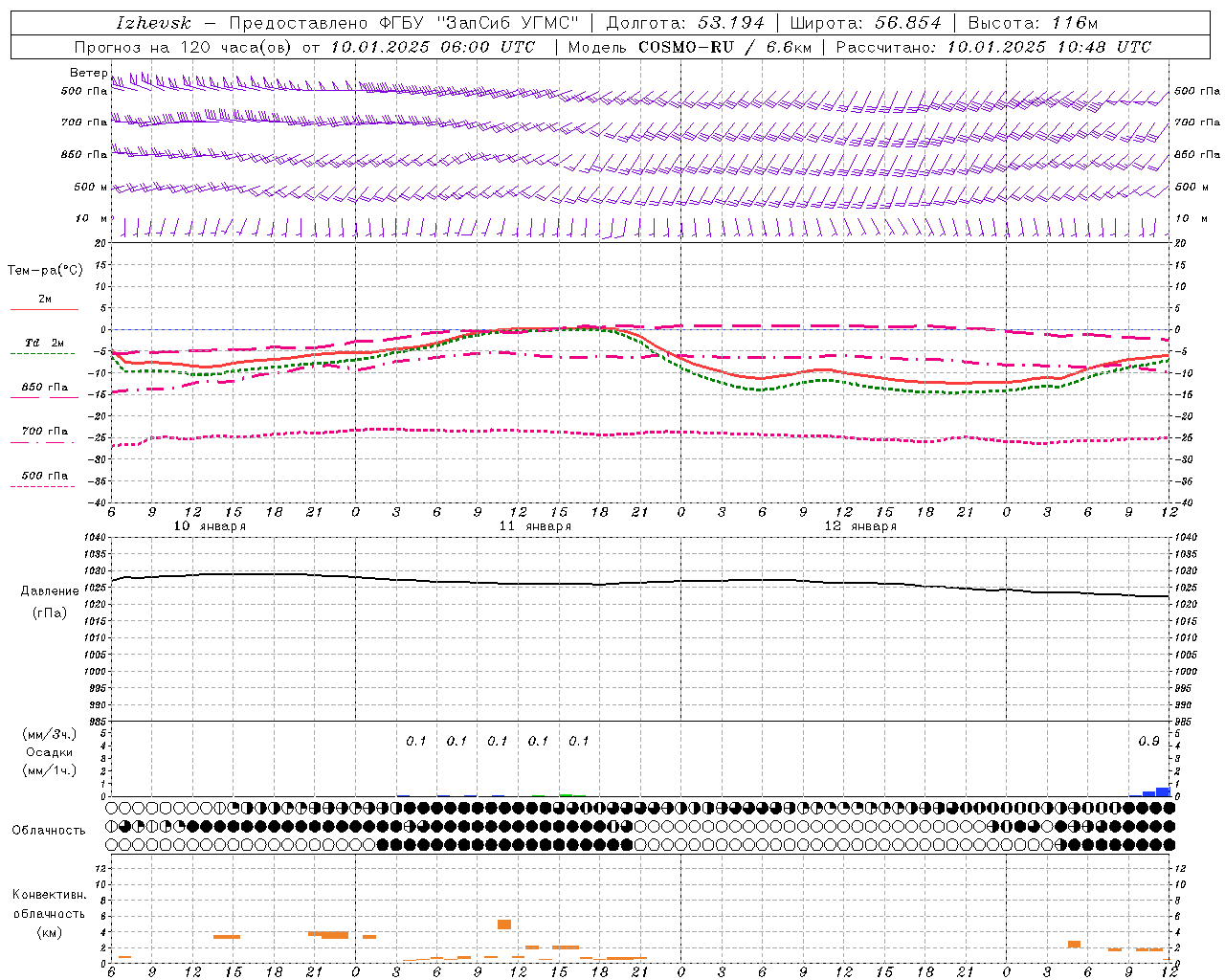Click the 0.9 precipitation value
This screenshot has height=980, width=1225.
pos(1148,742)
